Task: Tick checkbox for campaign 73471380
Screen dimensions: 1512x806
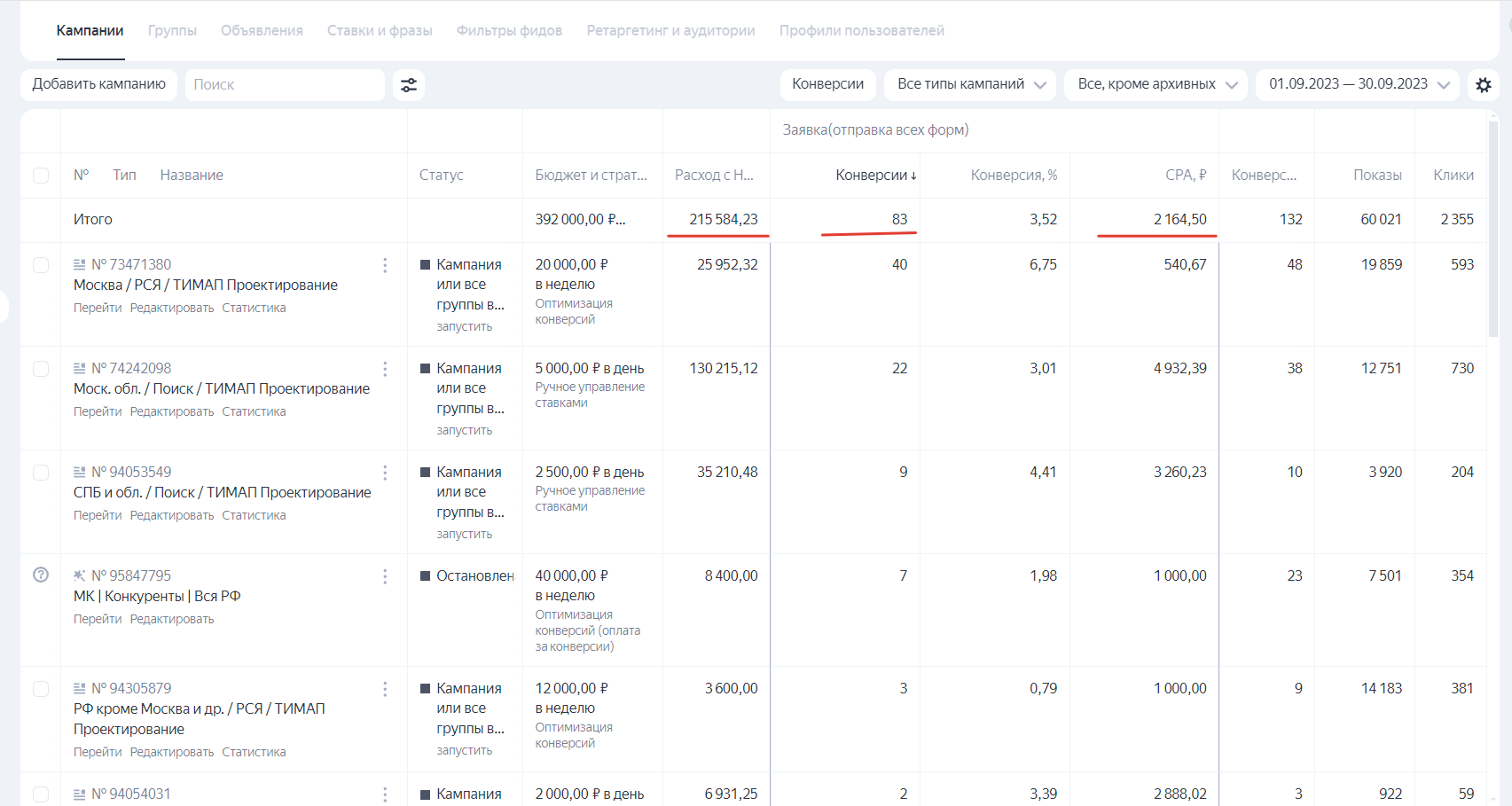Action: coord(41,265)
